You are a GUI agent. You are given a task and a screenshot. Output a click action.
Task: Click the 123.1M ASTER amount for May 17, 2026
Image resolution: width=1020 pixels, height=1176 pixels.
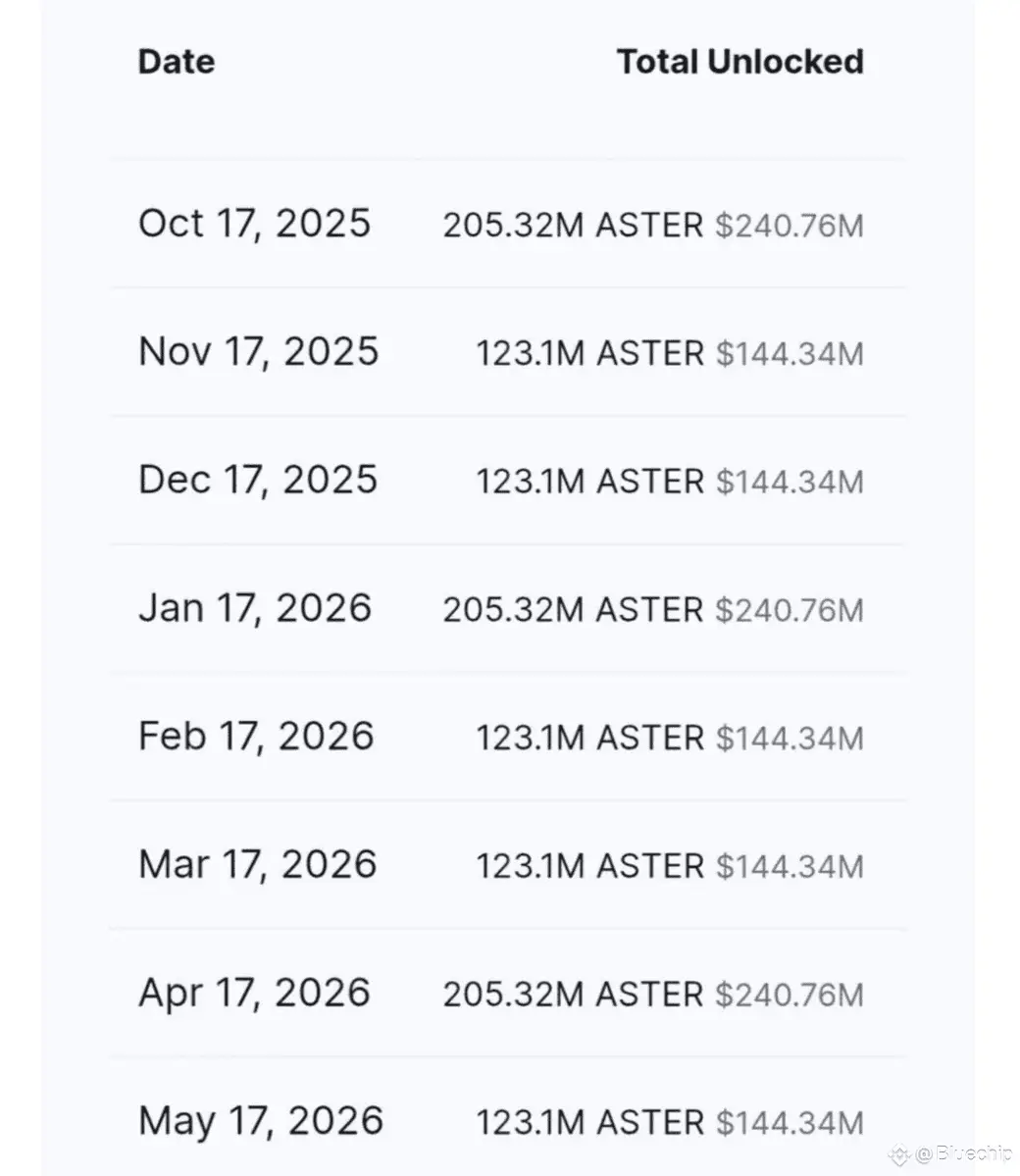590,1123
